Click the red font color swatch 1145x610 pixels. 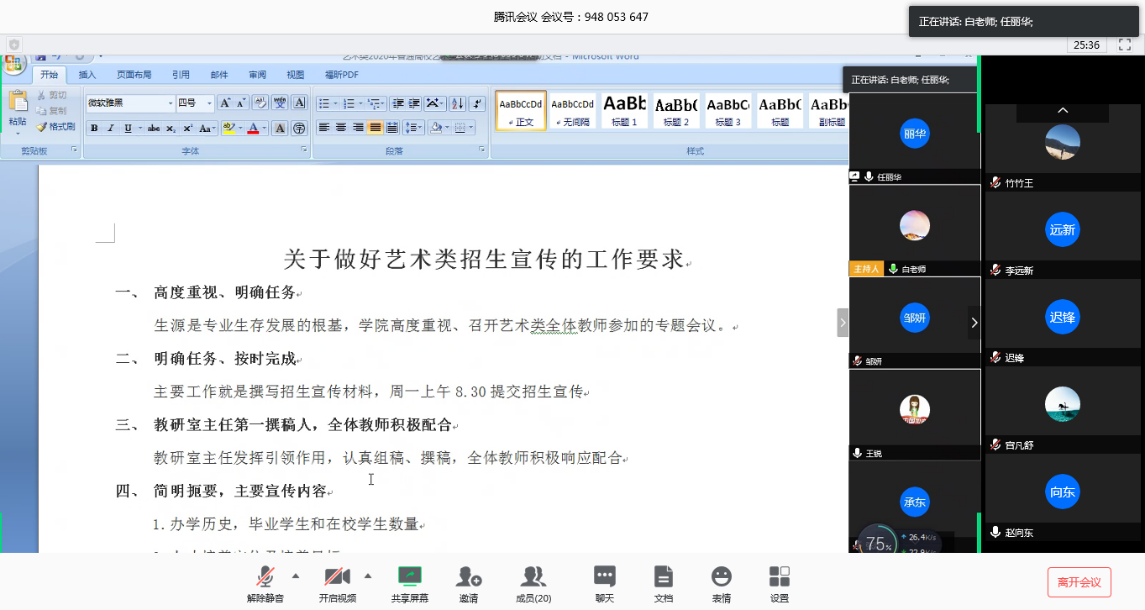pyautogui.click(x=252, y=128)
